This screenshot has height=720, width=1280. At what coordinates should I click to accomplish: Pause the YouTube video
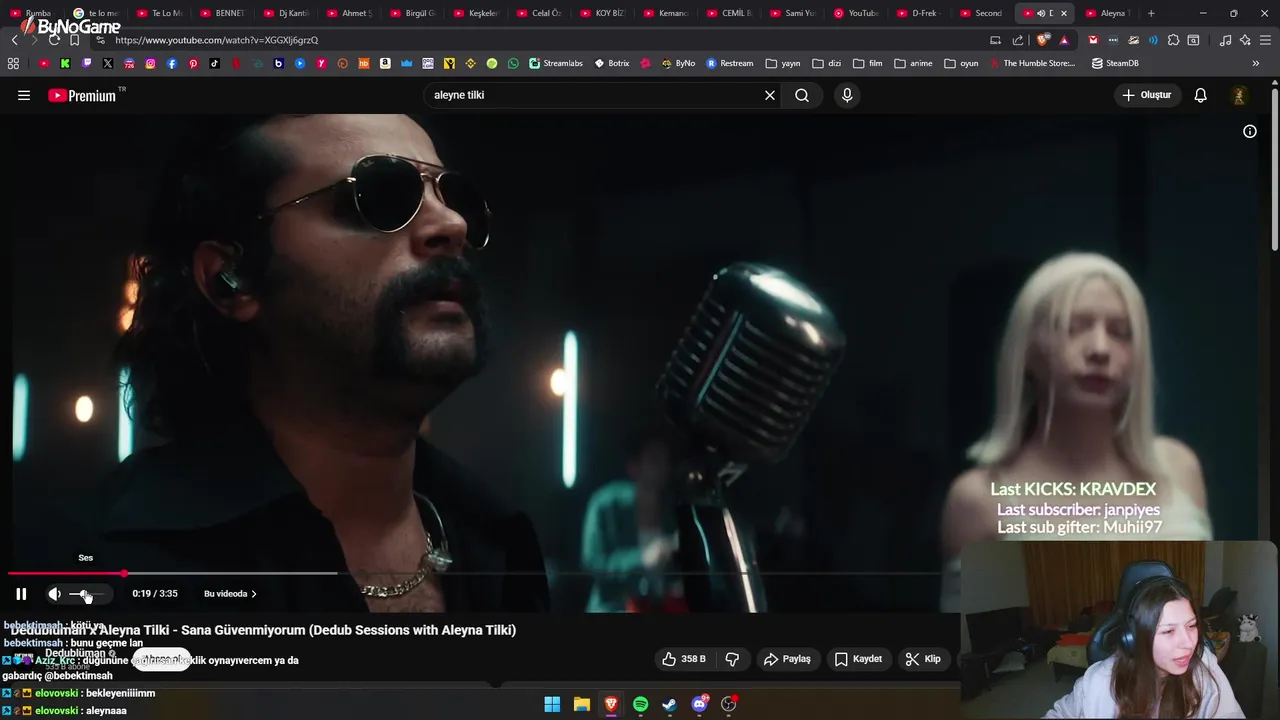point(21,594)
